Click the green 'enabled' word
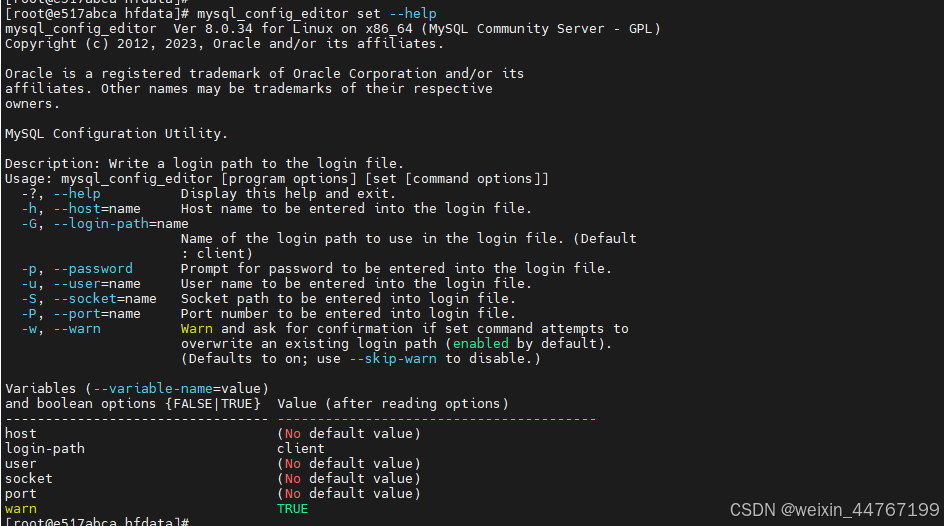The width and height of the screenshot is (944, 526). [x=481, y=344]
